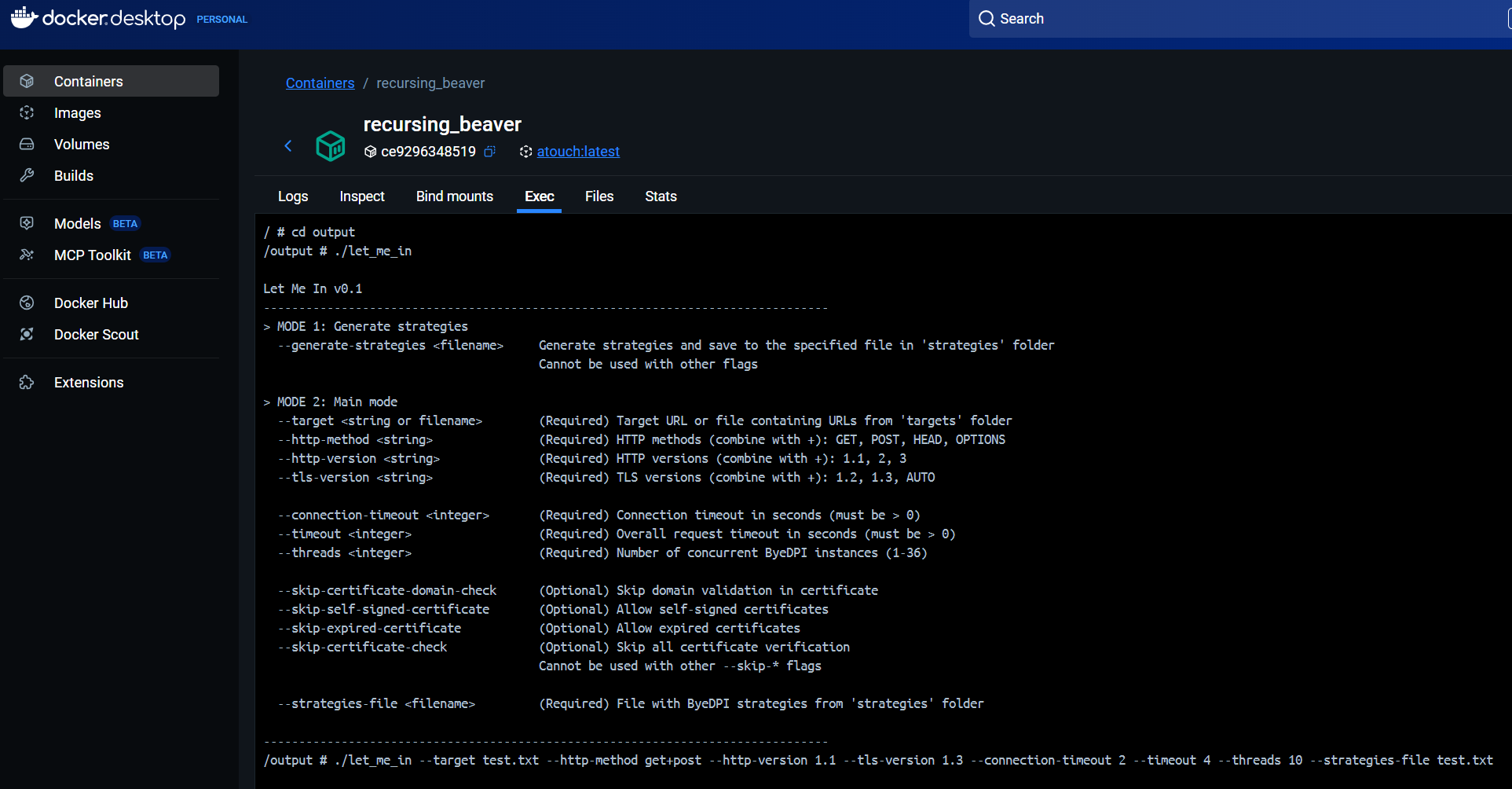
Task: Click the '--generate-strategies <filename>' terminal text
Action: coord(390,345)
